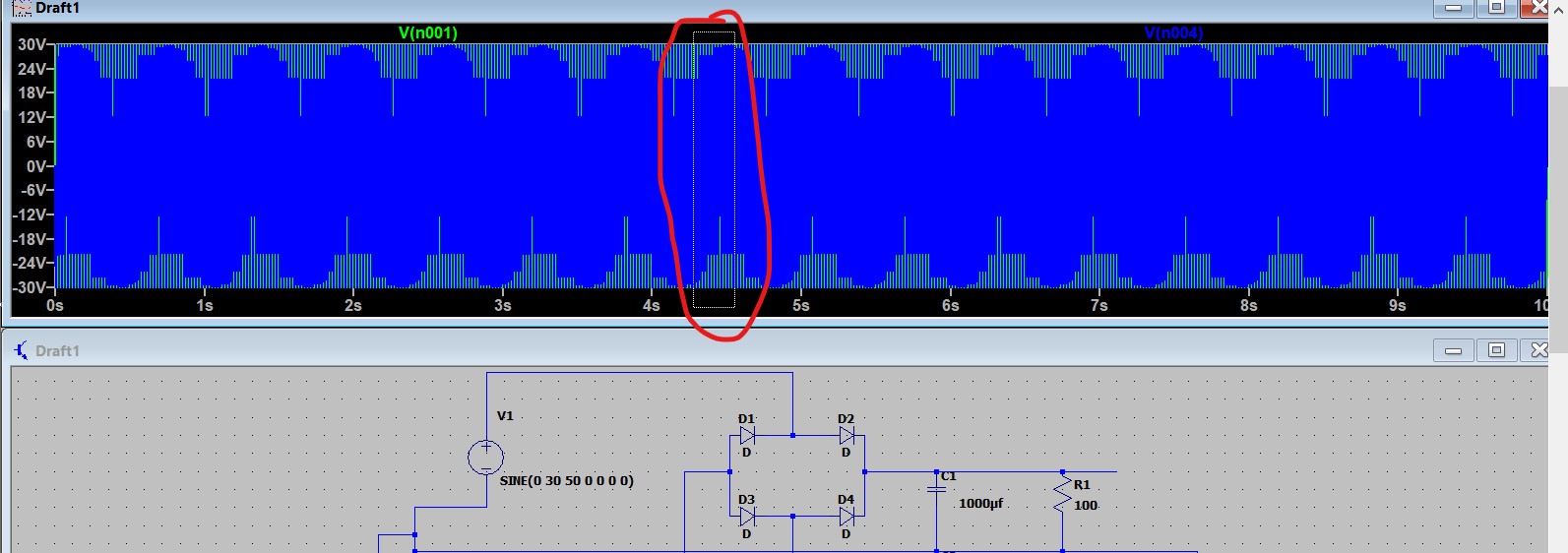Click the C1 name label
This screenshot has width=1568, height=553.
tap(948, 475)
